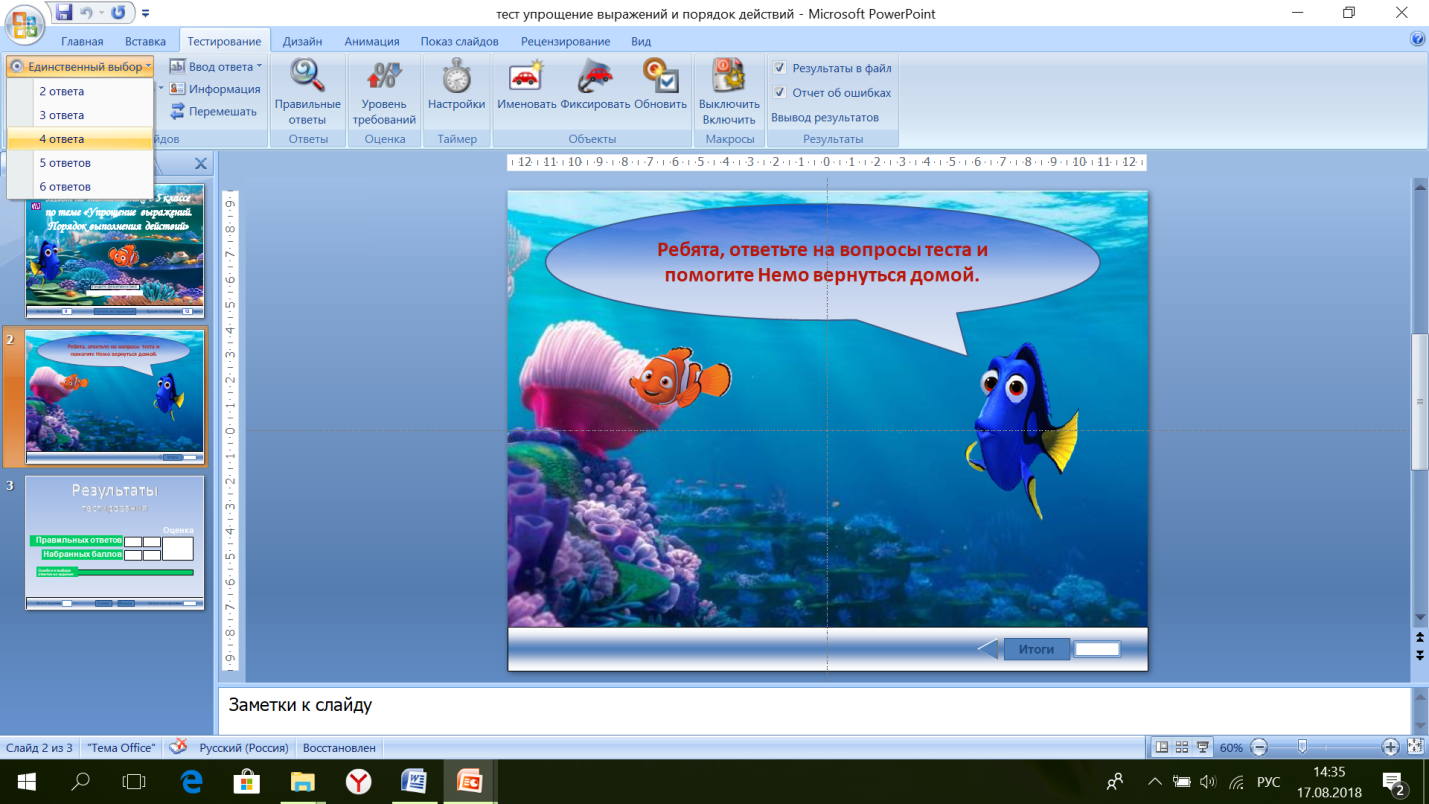Select 5 ответов option
1429x804 pixels.
click(x=80, y=163)
